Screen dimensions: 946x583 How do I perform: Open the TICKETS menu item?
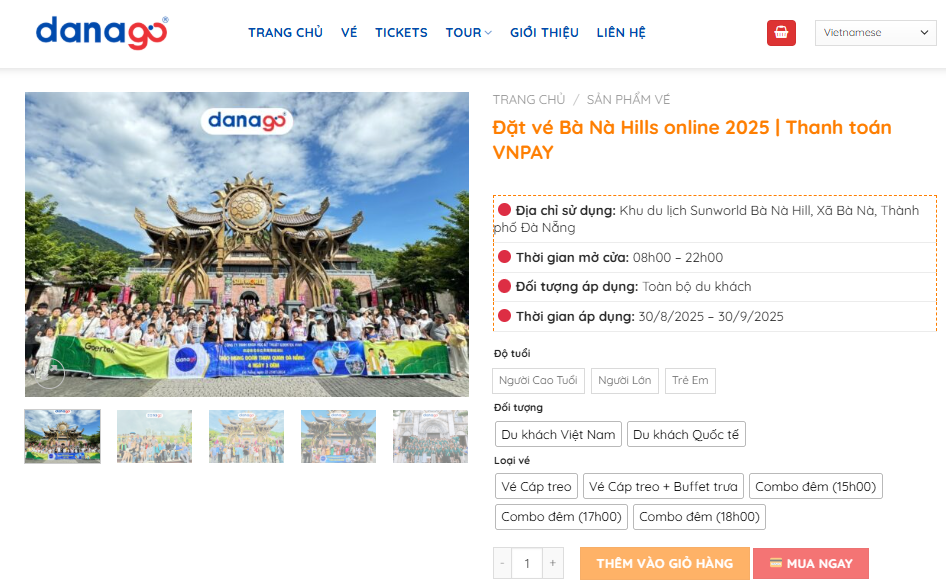coord(401,33)
